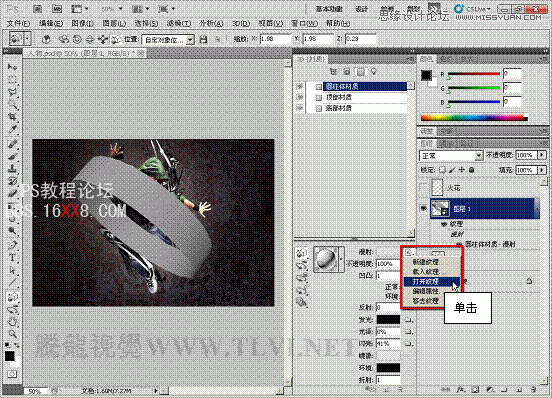The image size is (552, 398).
Task: Click the 3D object pan icon in options bar
Action: tap(90, 39)
